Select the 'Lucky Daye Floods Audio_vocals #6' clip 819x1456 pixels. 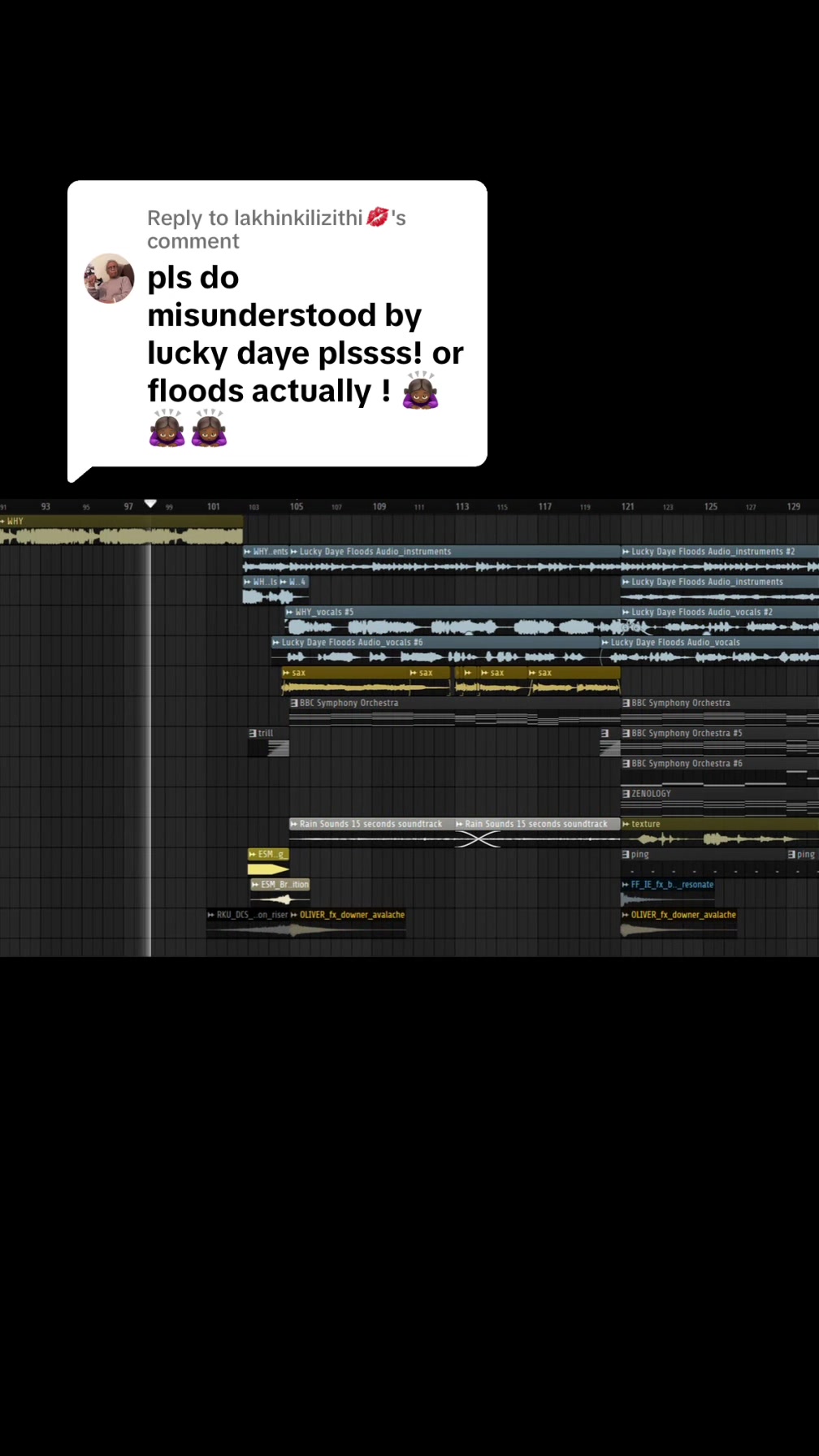pyautogui.click(x=435, y=651)
